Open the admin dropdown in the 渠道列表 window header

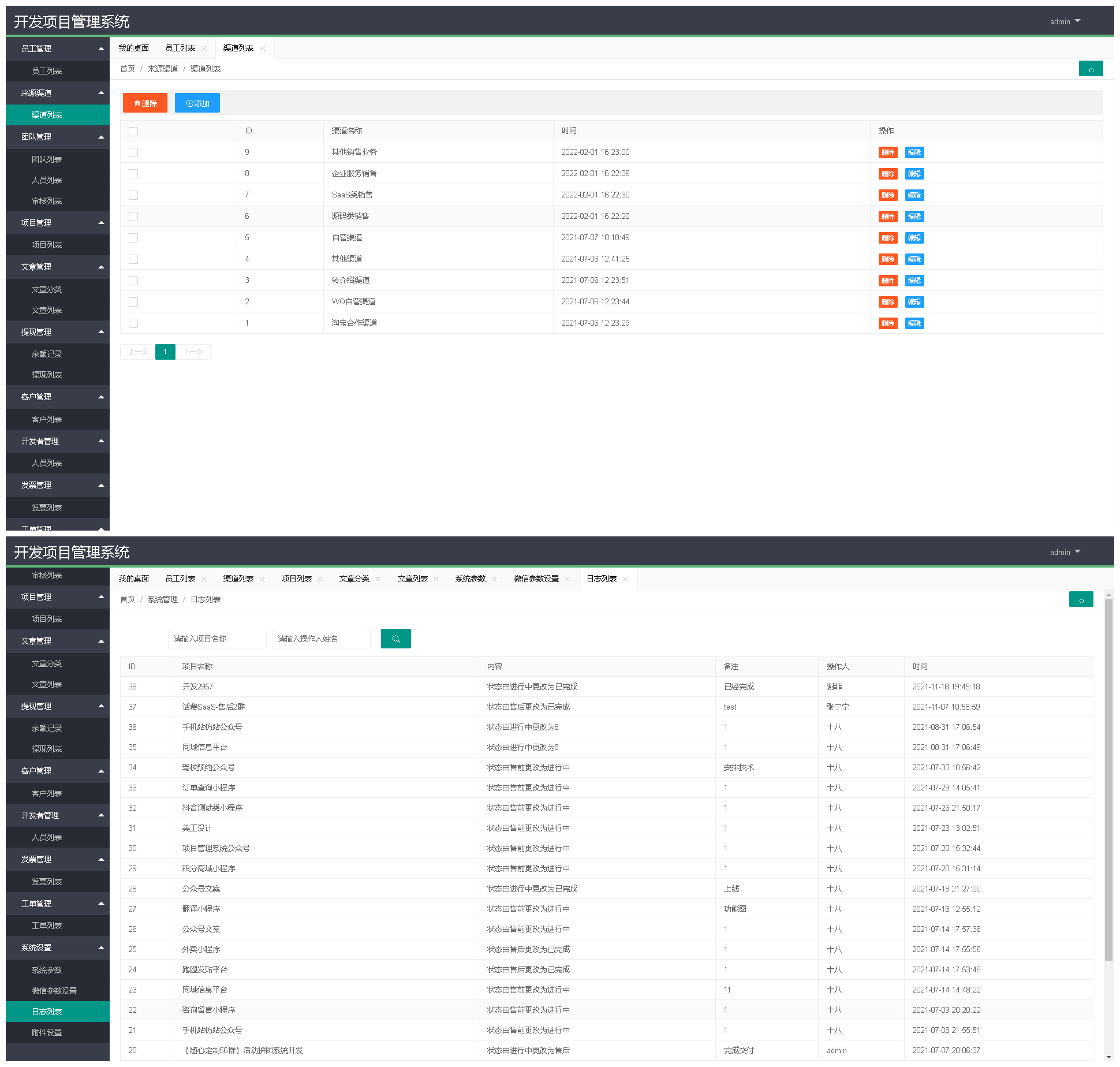pyautogui.click(x=1065, y=21)
